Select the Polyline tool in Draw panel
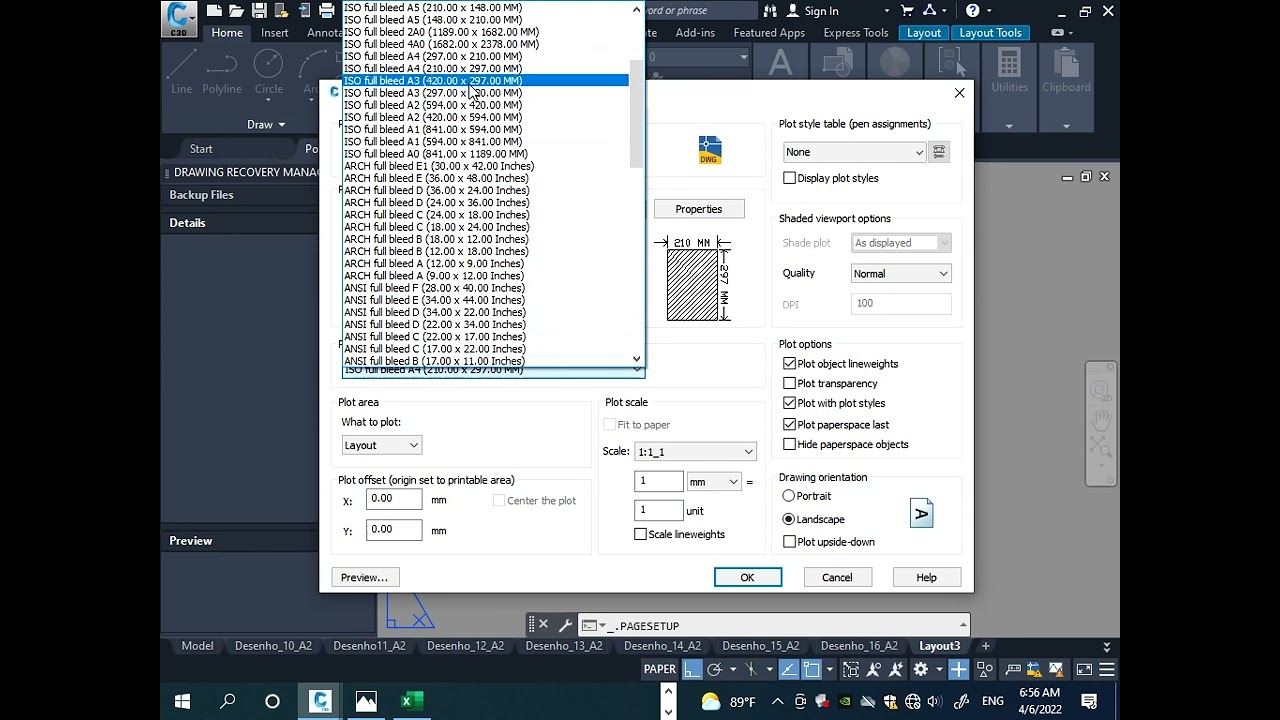Viewport: 1280px width, 720px height. 222,71
